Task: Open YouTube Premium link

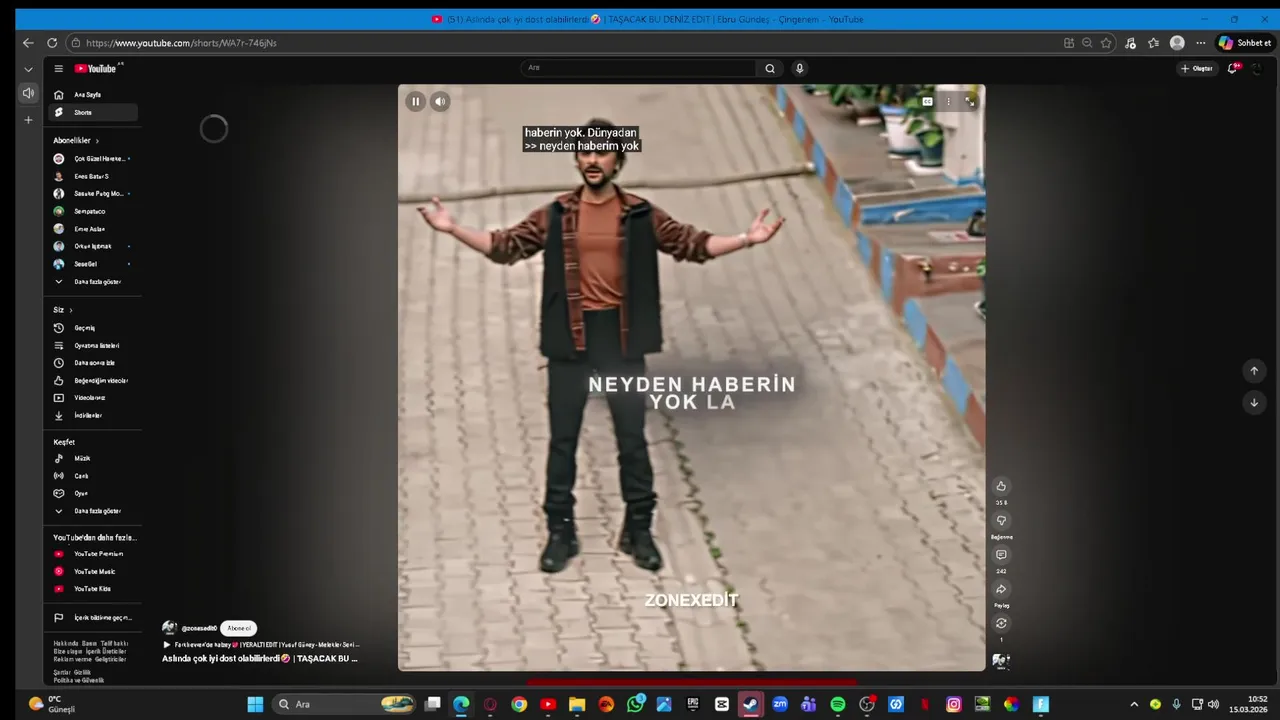Action: point(91,554)
